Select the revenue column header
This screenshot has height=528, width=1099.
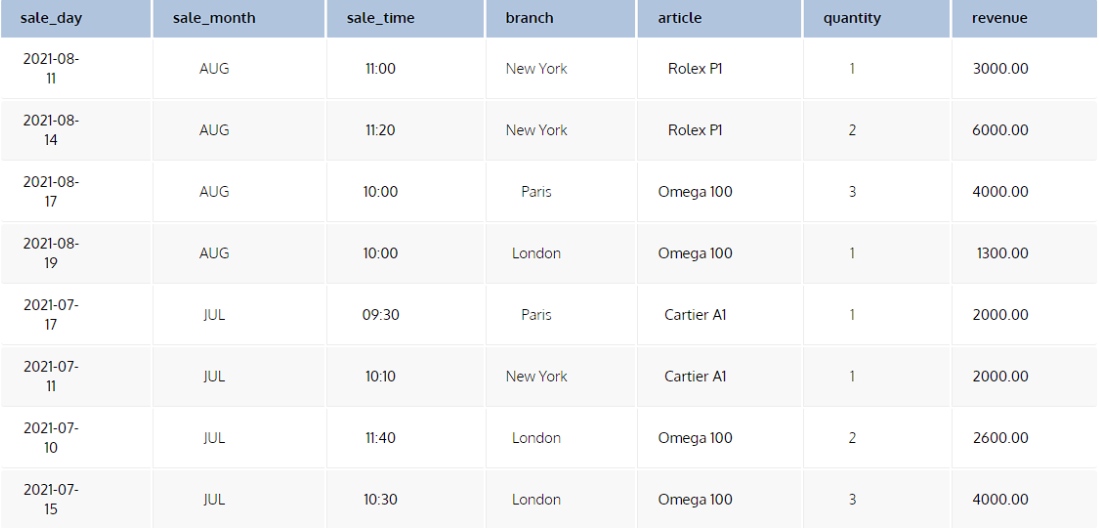(x=999, y=18)
